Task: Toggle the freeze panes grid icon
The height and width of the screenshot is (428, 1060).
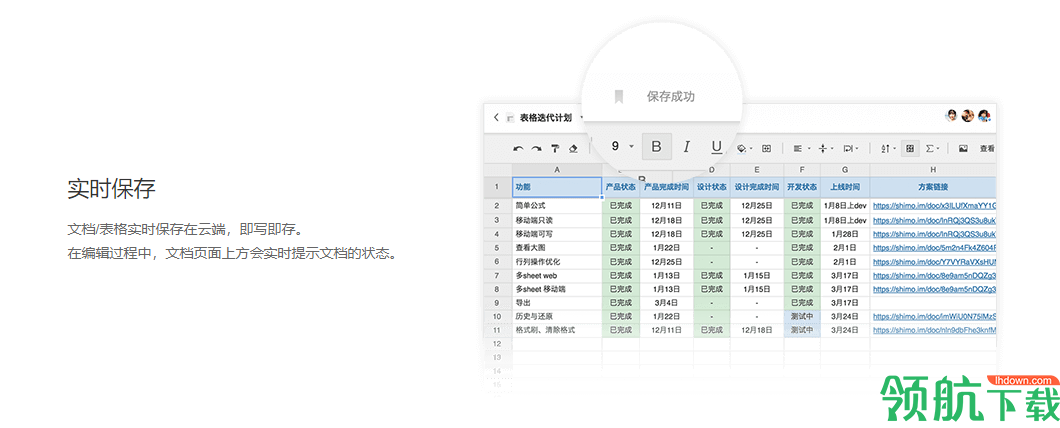Action: click(x=910, y=148)
